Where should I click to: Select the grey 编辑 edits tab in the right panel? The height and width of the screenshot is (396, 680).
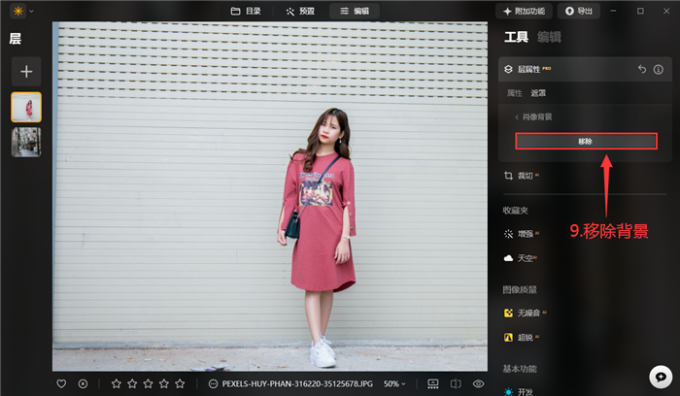click(x=549, y=37)
